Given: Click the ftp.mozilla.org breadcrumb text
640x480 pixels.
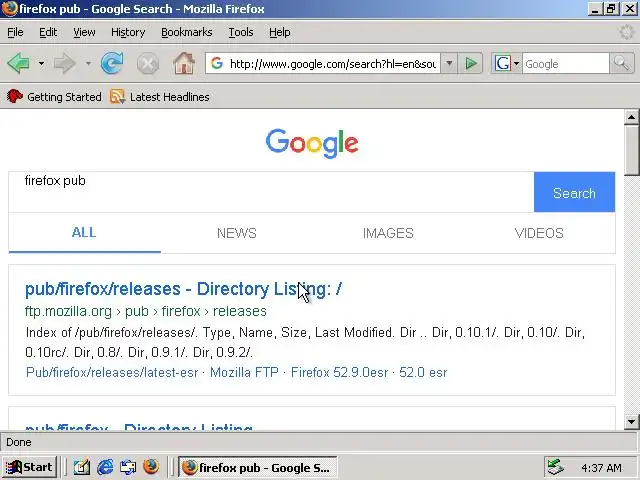Looking at the screenshot, I should tap(68, 311).
